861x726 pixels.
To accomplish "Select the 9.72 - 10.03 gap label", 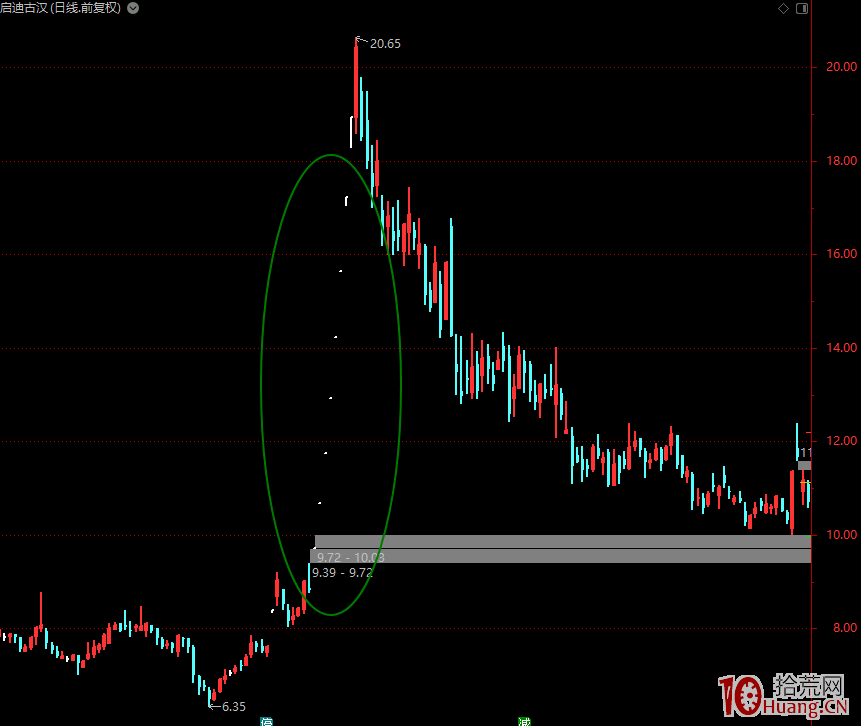I will pyautogui.click(x=350, y=557).
